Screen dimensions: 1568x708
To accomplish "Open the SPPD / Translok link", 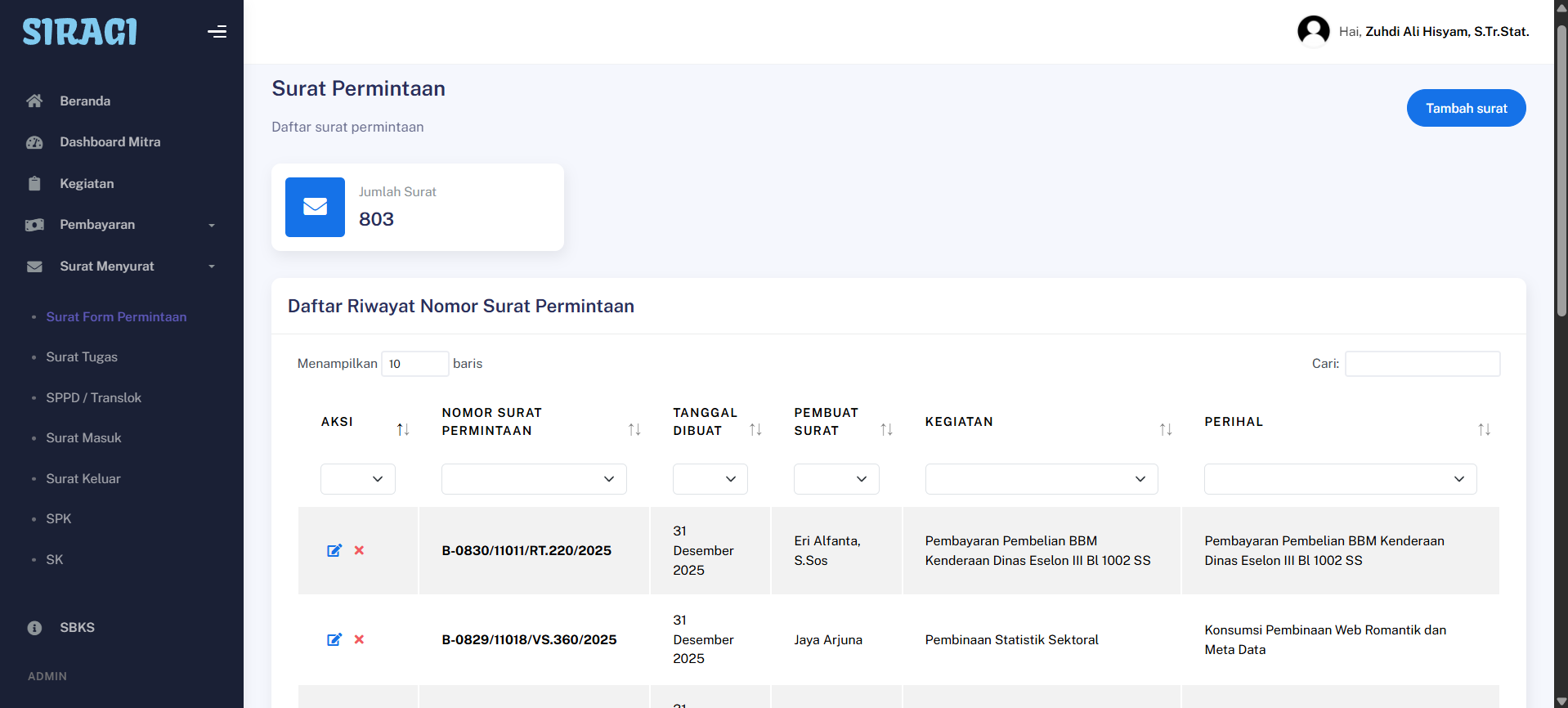I will tap(93, 397).
